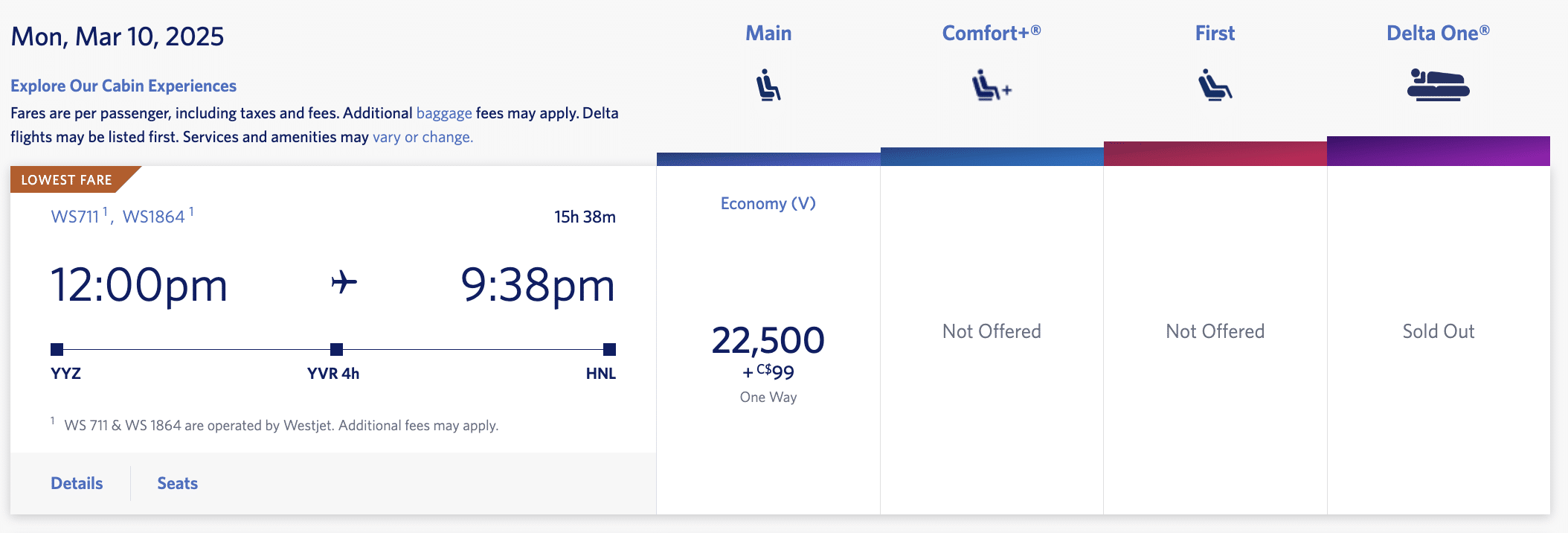Image resolution: width=1568 pixels, height=533 pixels.
Task: Choose the 22,500 miles Main fare
Action: (768, 341)
